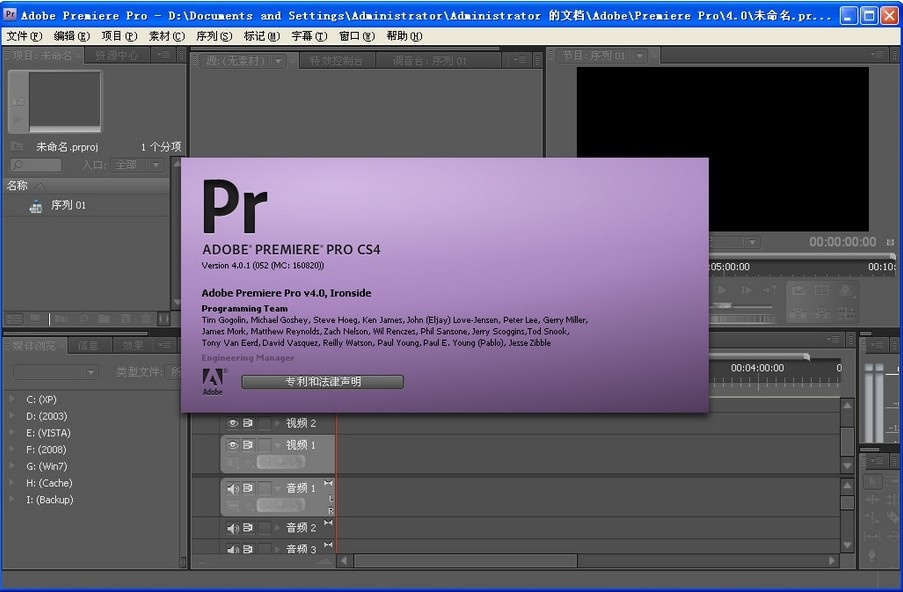The width and height of the screenshot is (903, 592).
Task: Click the project panel trash icon
Action: (147, 318)
